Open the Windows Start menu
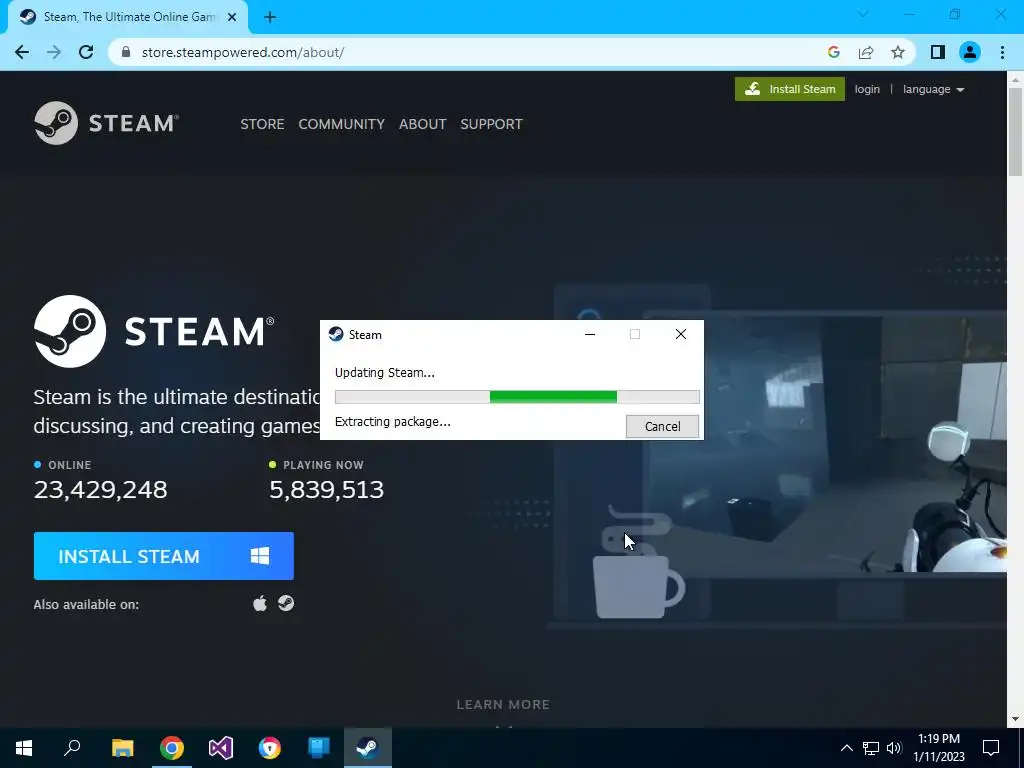The image size is (1024, 768). (x=24, y=748)
